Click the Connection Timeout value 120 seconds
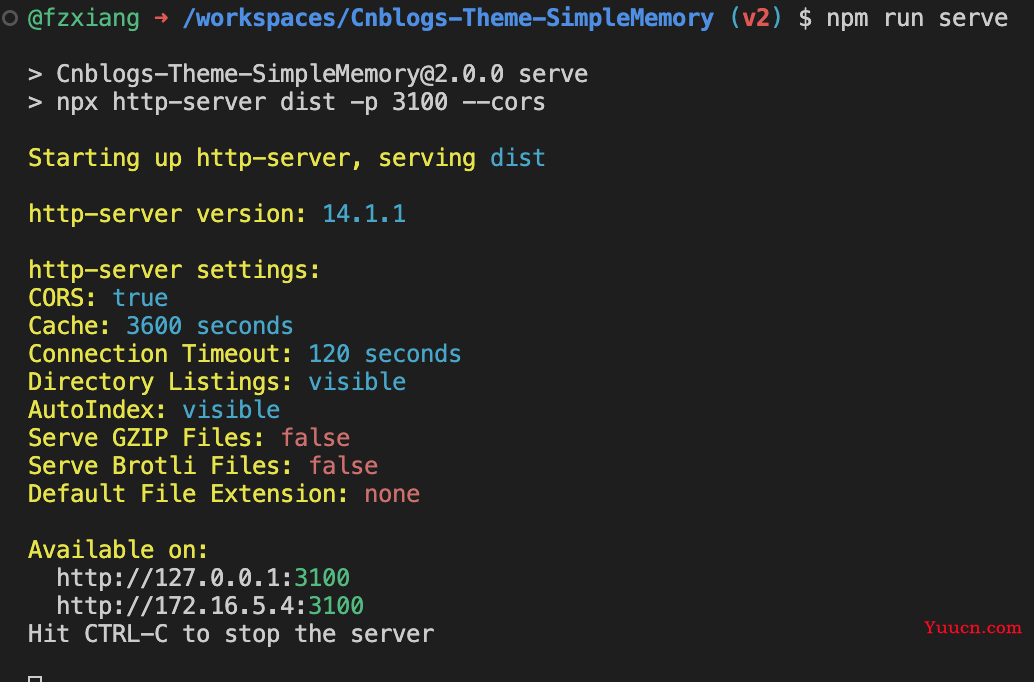Viewport: 1034px width, 682px height. [x=385, y=354]
